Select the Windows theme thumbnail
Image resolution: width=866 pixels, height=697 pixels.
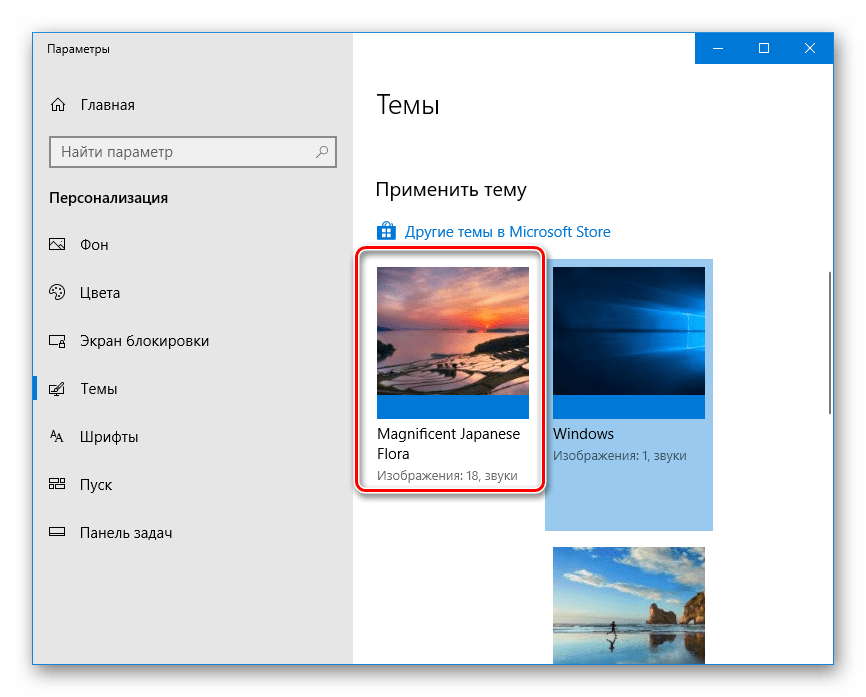(x=628, y=342)
